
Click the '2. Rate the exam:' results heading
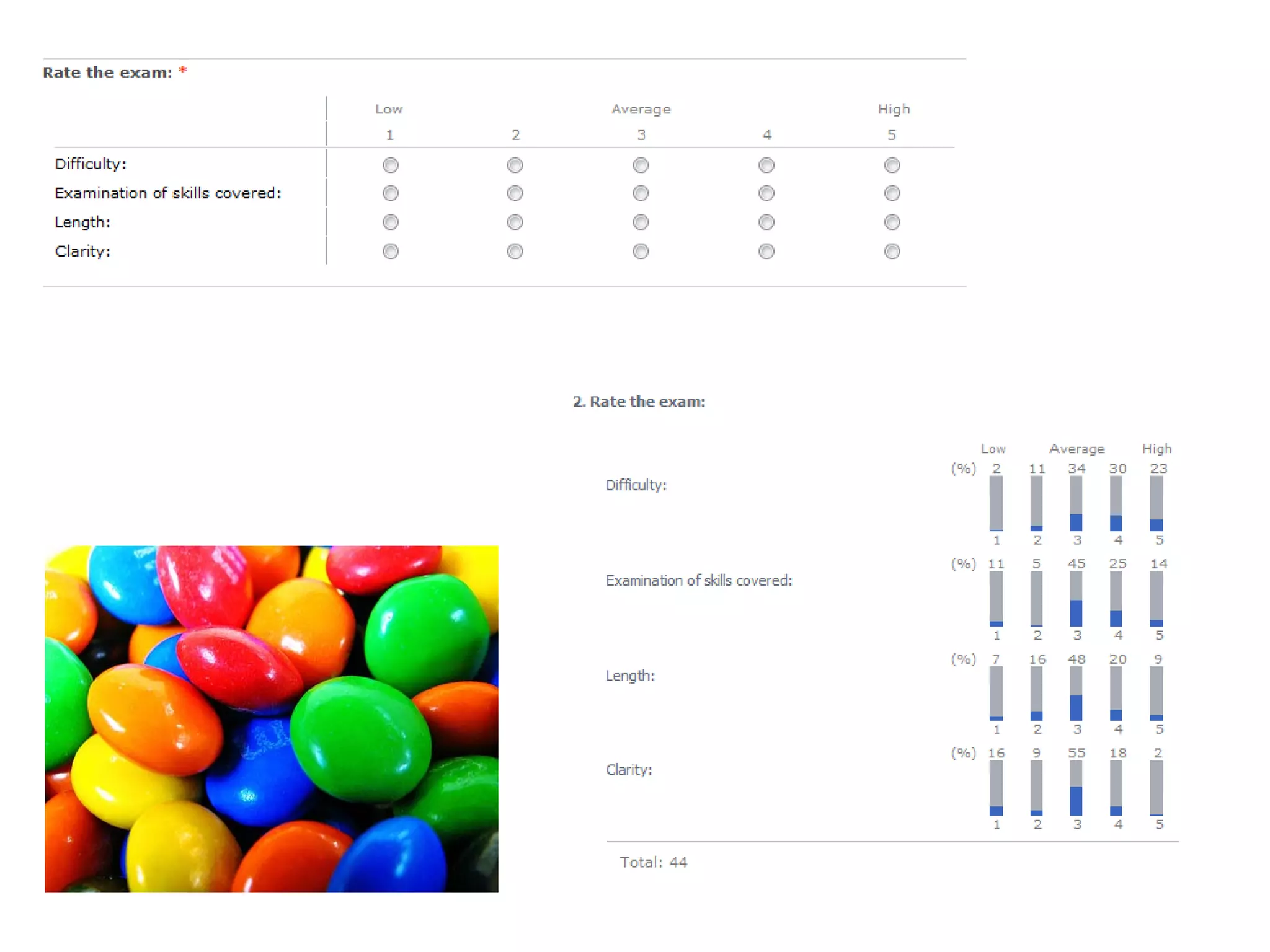pyautogui.click(x=639, y=402)
